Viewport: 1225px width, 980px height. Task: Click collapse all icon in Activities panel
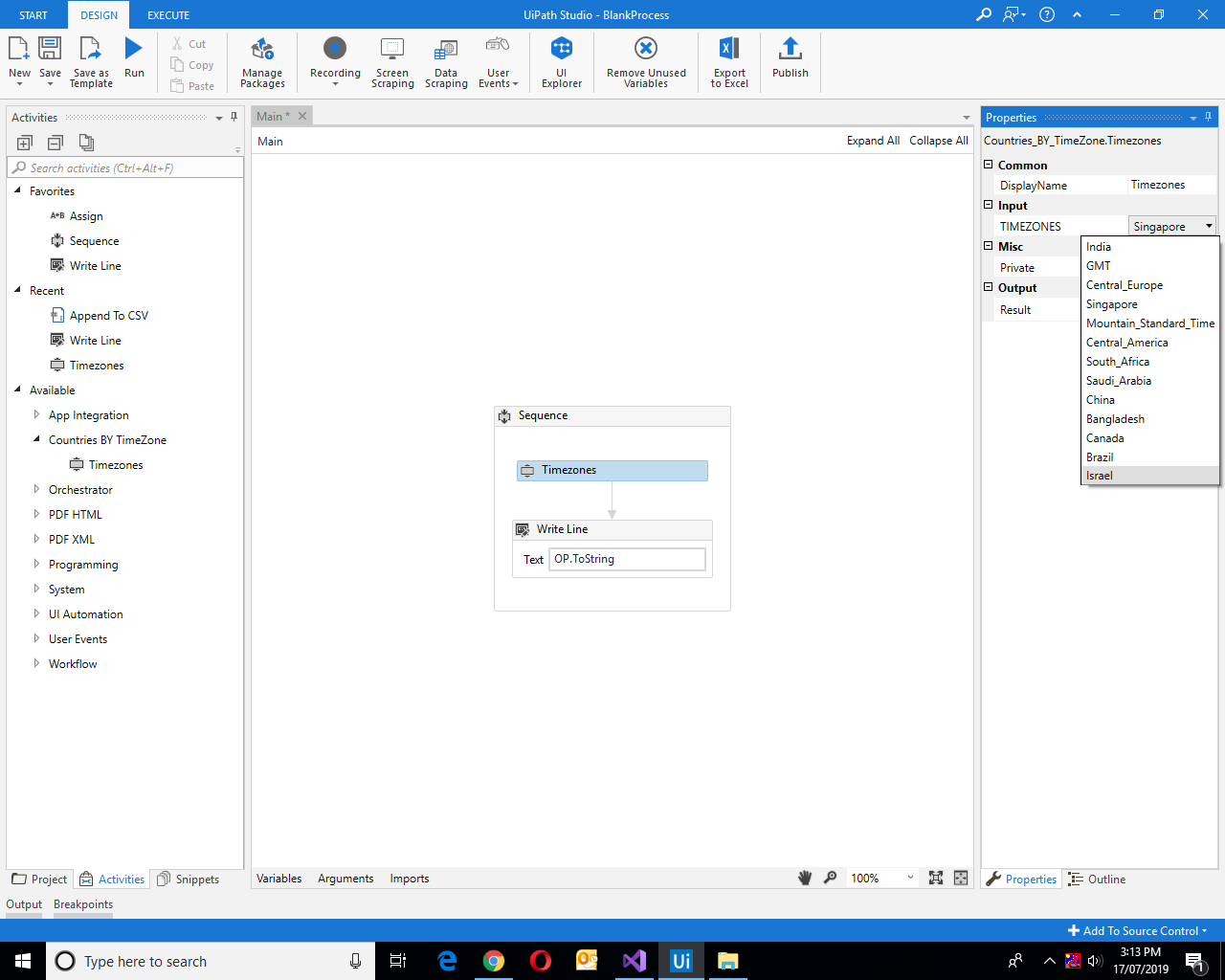[56, 143]
